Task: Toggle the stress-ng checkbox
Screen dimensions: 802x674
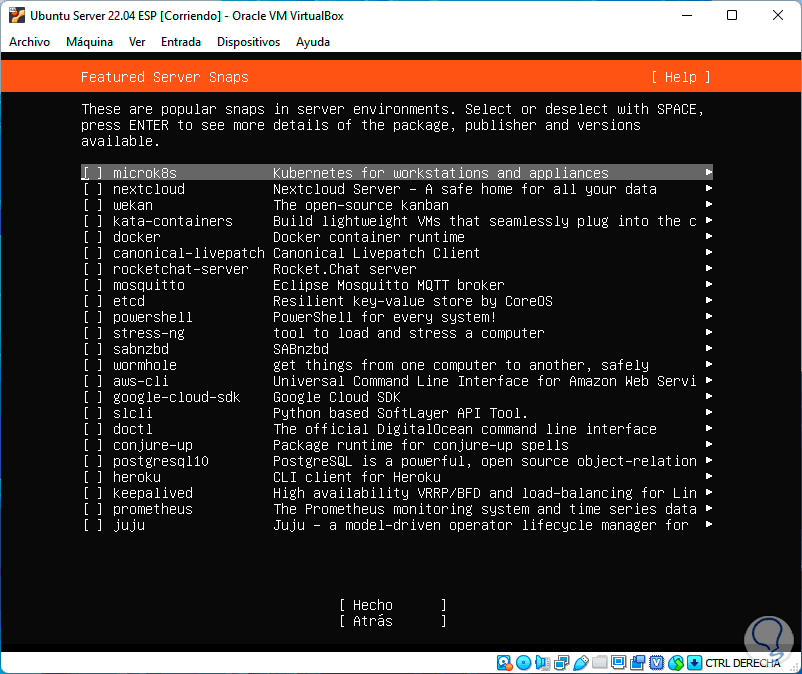Action: pyautogui.click(x=93, y=333)
